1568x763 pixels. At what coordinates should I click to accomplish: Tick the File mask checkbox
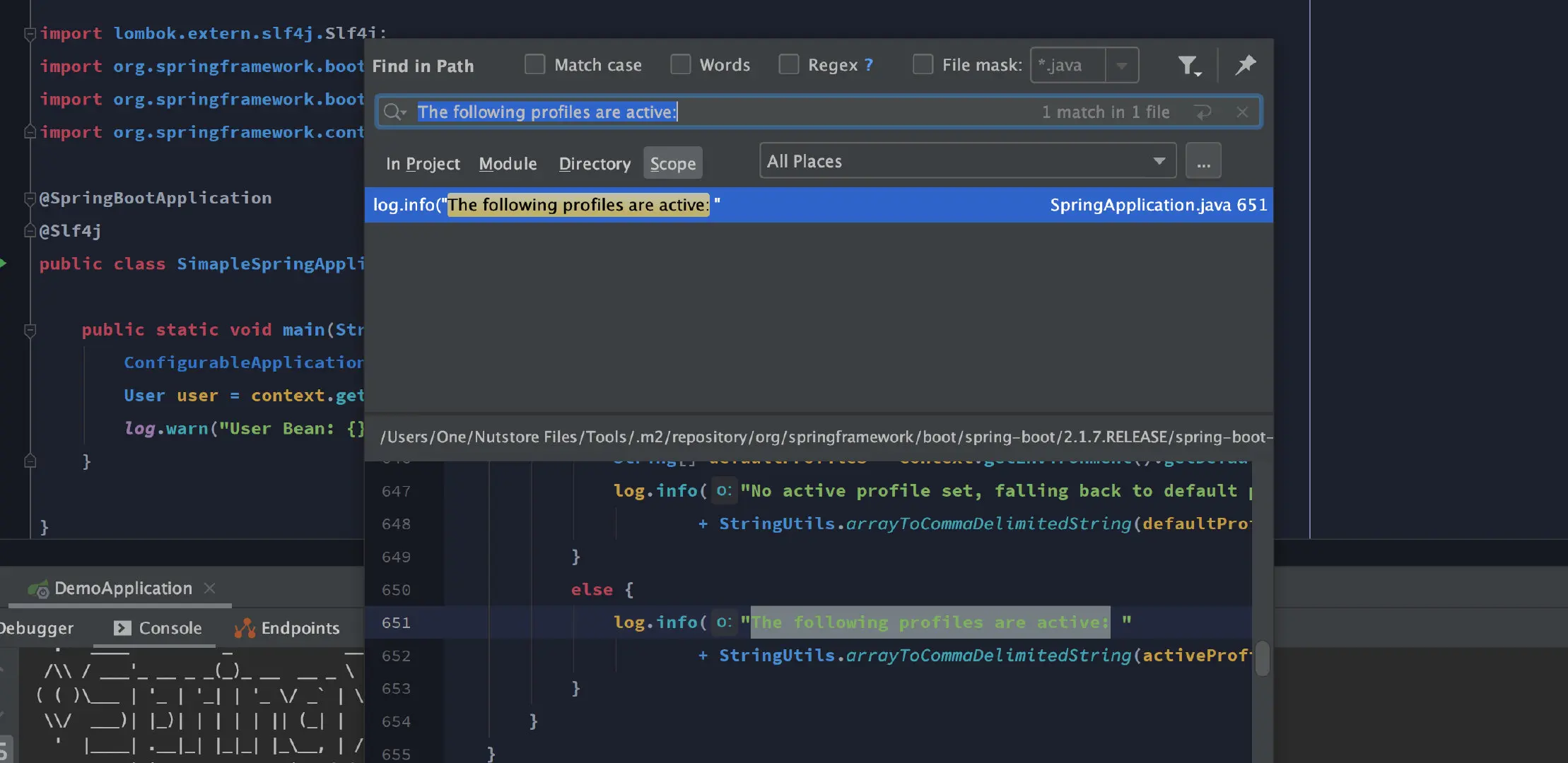[x=923, y=65]
